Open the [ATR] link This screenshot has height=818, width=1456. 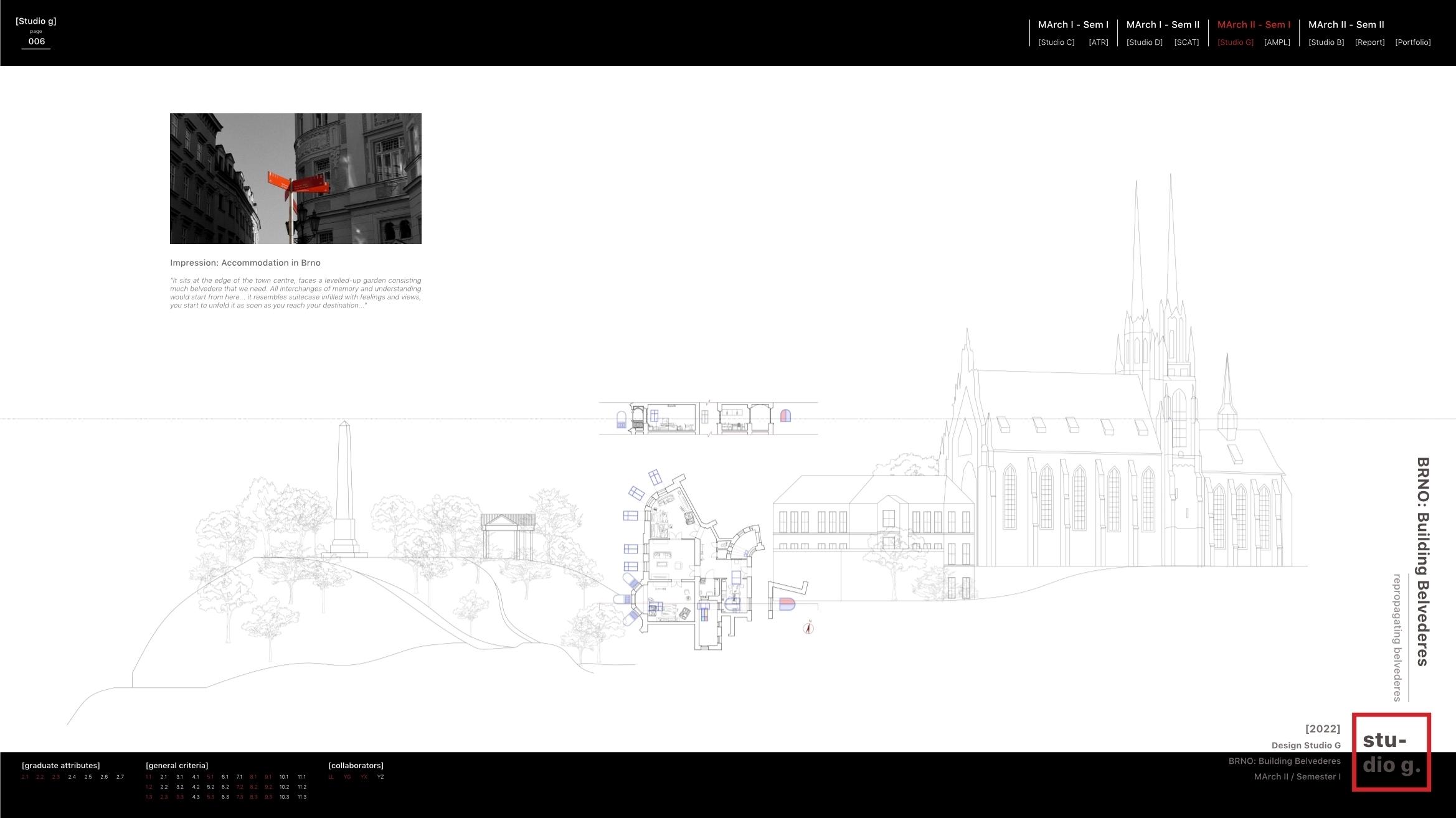(1098, 42)
